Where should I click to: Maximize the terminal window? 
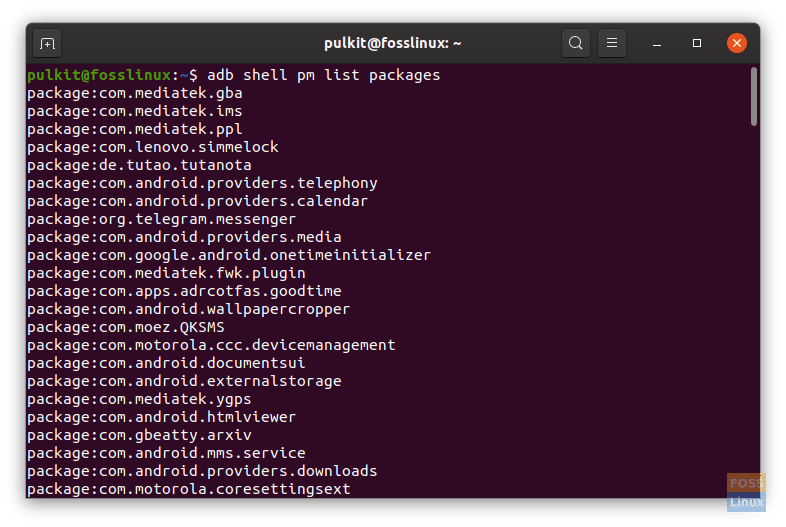(697, 43)
